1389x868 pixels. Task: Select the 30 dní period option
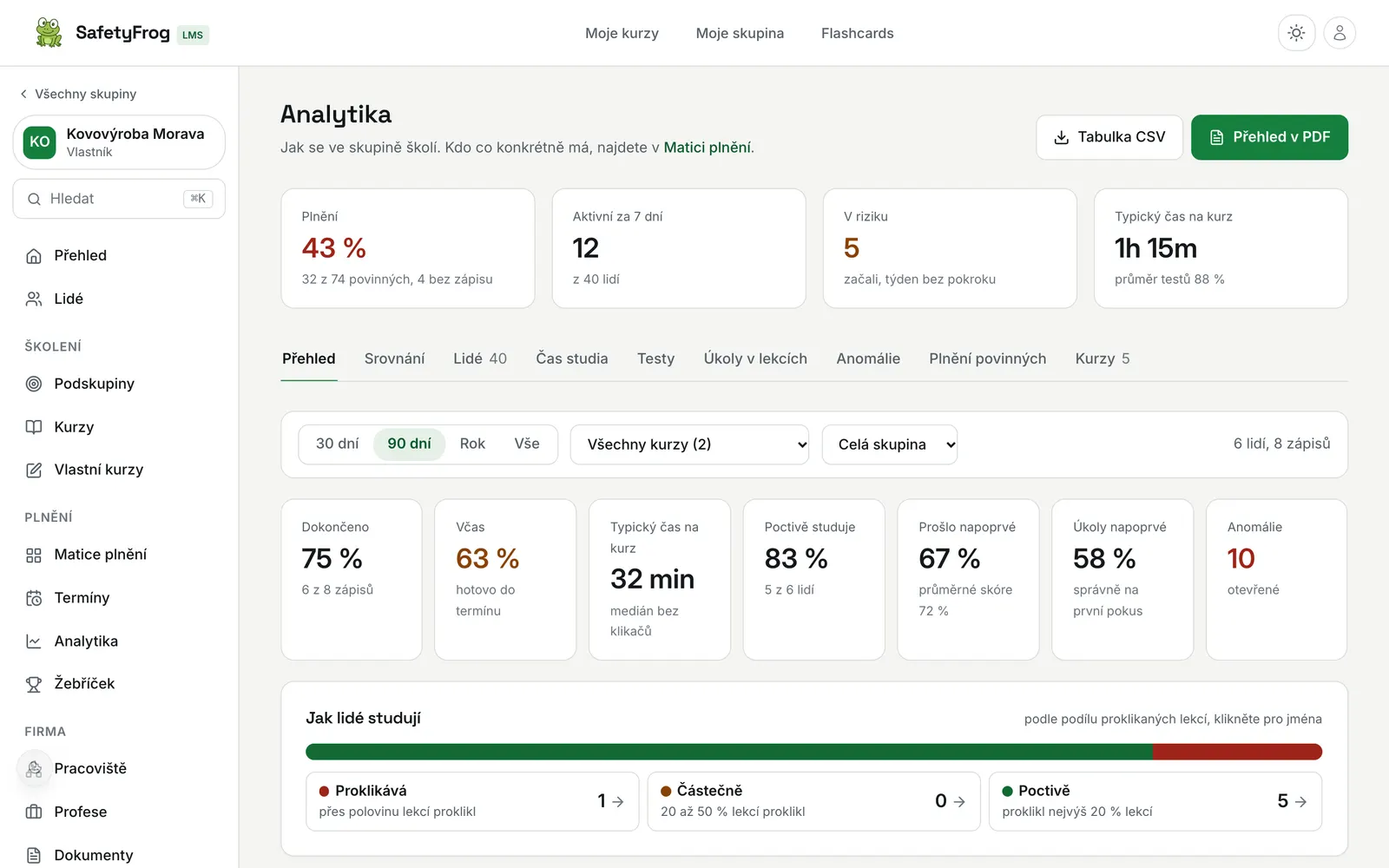(x=337, y=444)
